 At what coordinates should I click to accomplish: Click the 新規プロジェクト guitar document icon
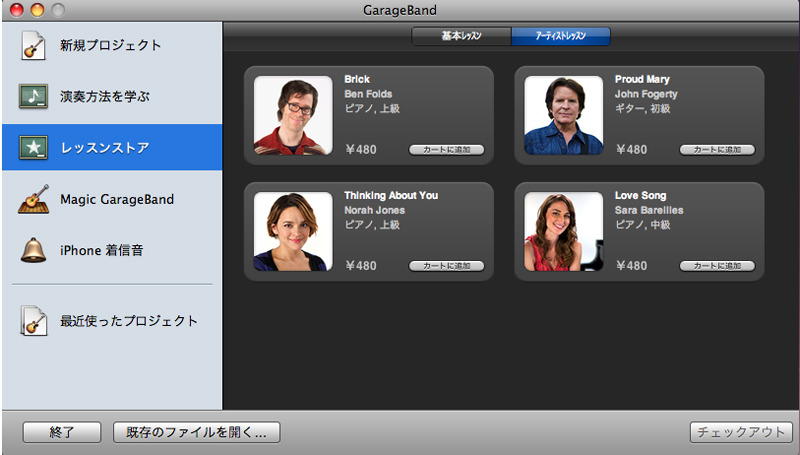33,45
